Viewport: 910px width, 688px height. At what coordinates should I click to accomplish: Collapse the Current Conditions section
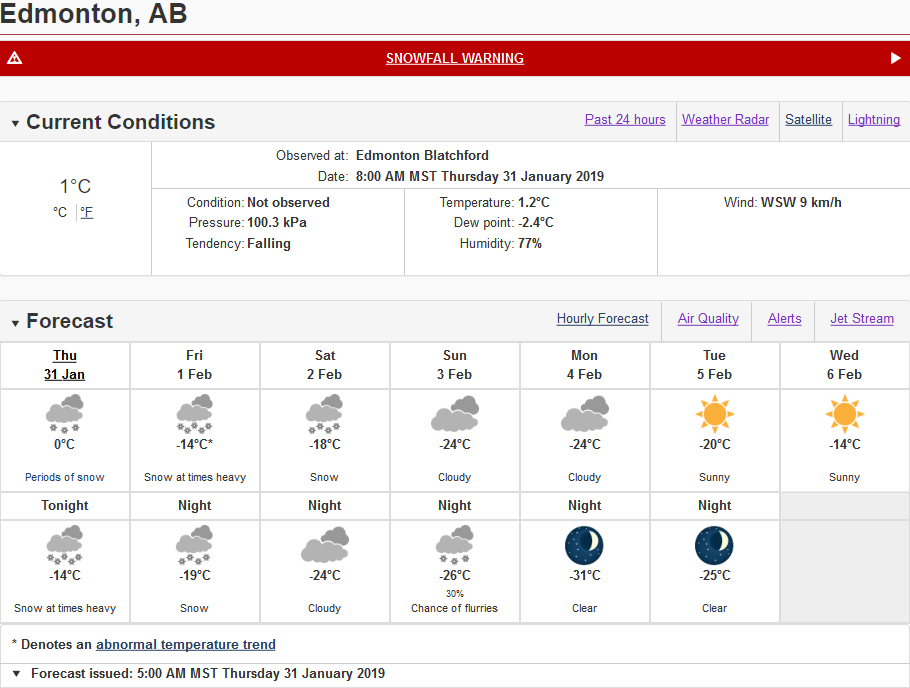[x=15, y=123]
